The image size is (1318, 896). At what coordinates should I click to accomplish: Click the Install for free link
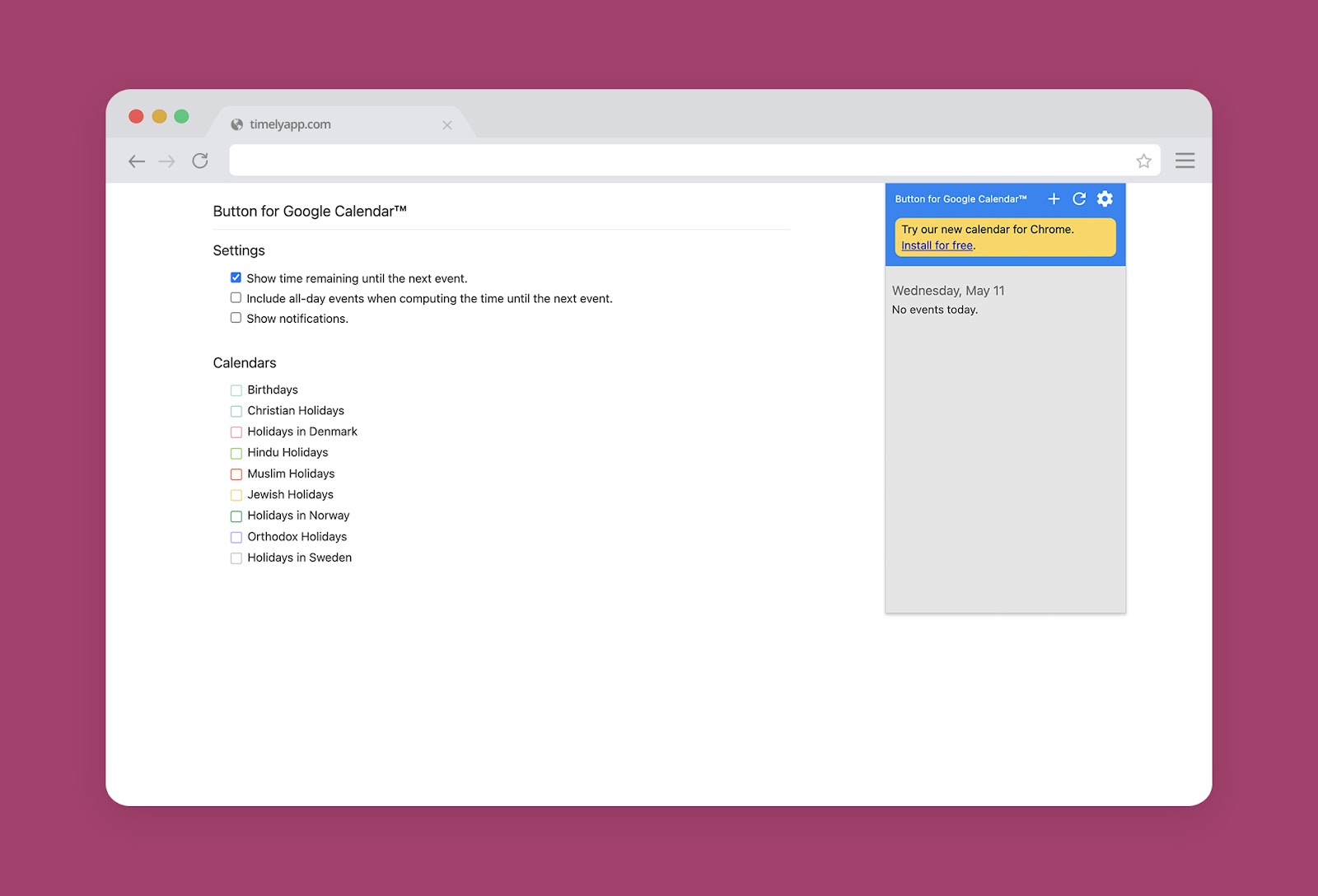click(937, 245)
